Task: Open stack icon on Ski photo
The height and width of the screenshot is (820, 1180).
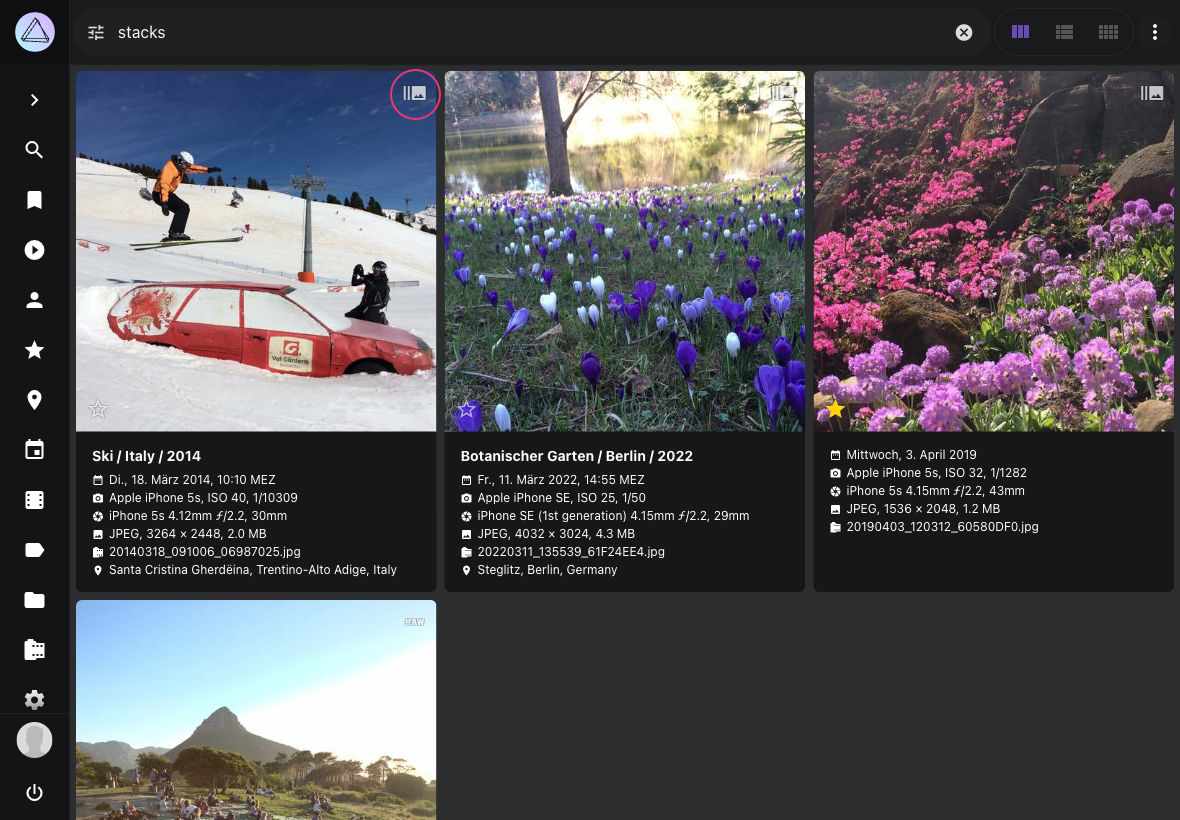Action: (x=415, y=93)
